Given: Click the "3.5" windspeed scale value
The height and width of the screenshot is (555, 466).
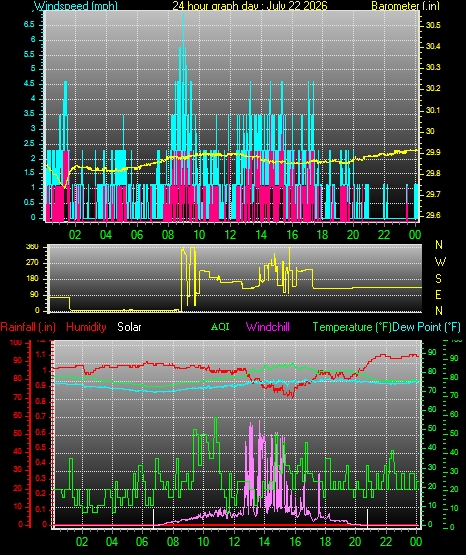Looking at the screenshot, I should [29, 114].
